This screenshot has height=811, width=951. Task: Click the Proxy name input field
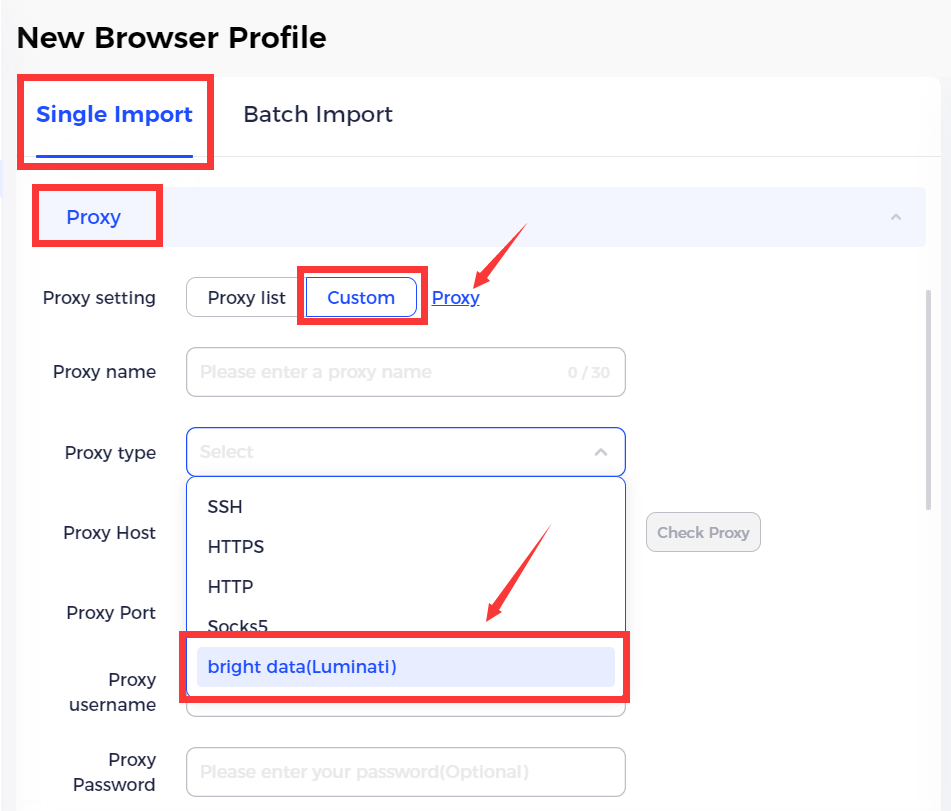pos(405,371)
